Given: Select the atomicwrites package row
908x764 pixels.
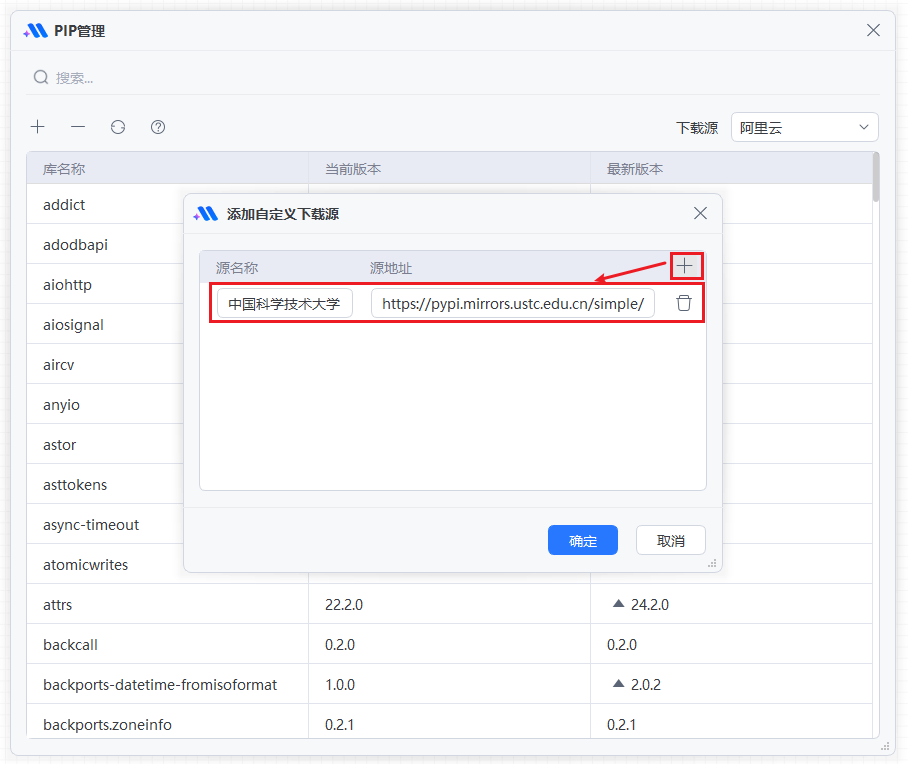Looking at the screenshot, I should pos(105,564).
